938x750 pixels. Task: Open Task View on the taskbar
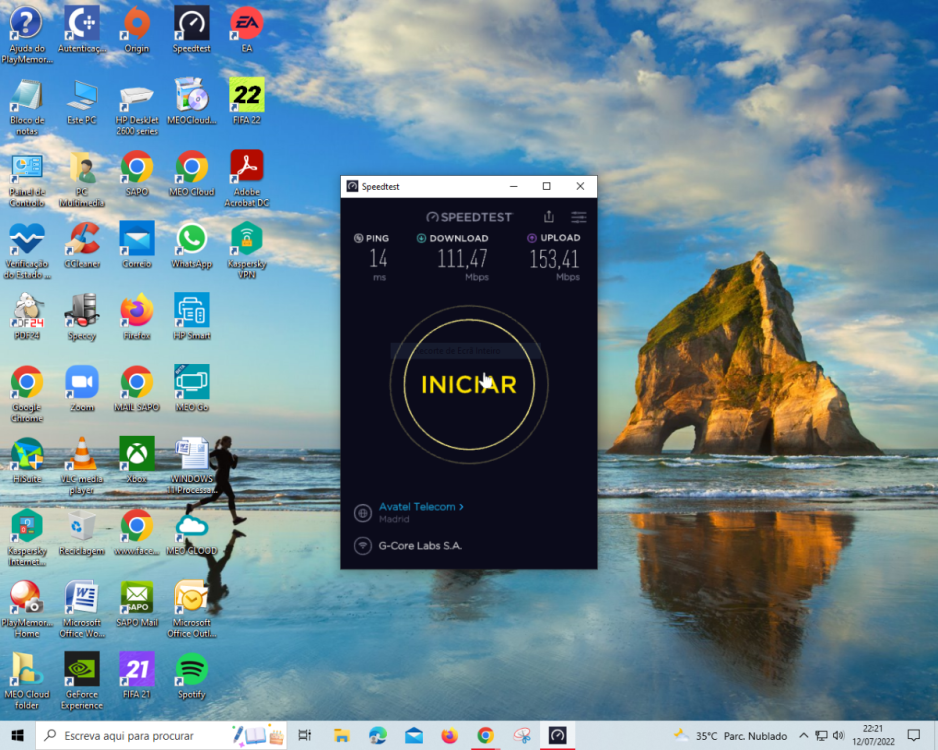point(304,736)
